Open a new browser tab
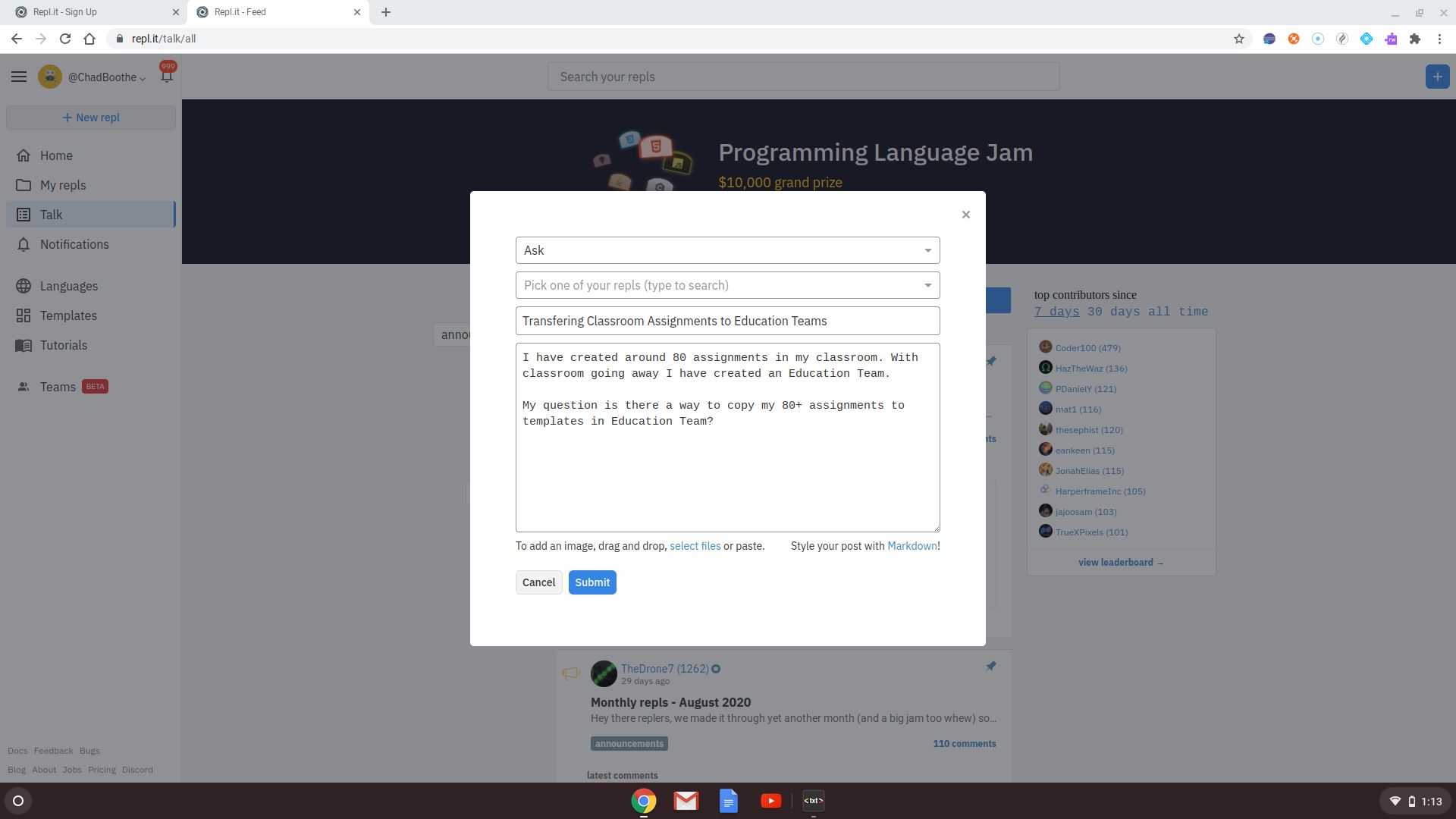 [x=386, y=12]
